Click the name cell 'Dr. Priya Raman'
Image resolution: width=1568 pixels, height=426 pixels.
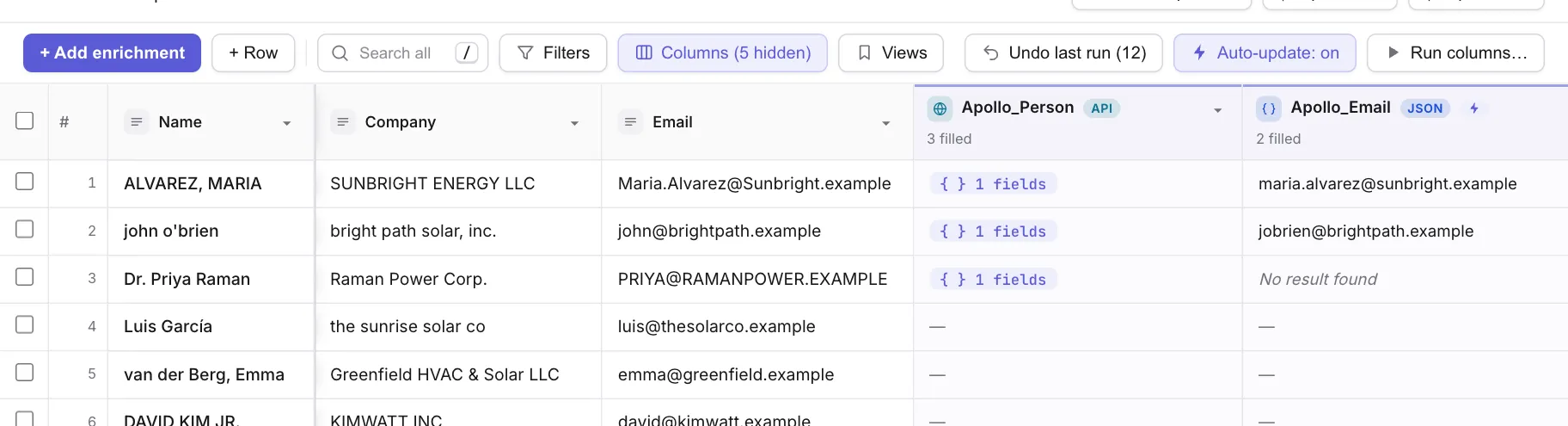211,279
